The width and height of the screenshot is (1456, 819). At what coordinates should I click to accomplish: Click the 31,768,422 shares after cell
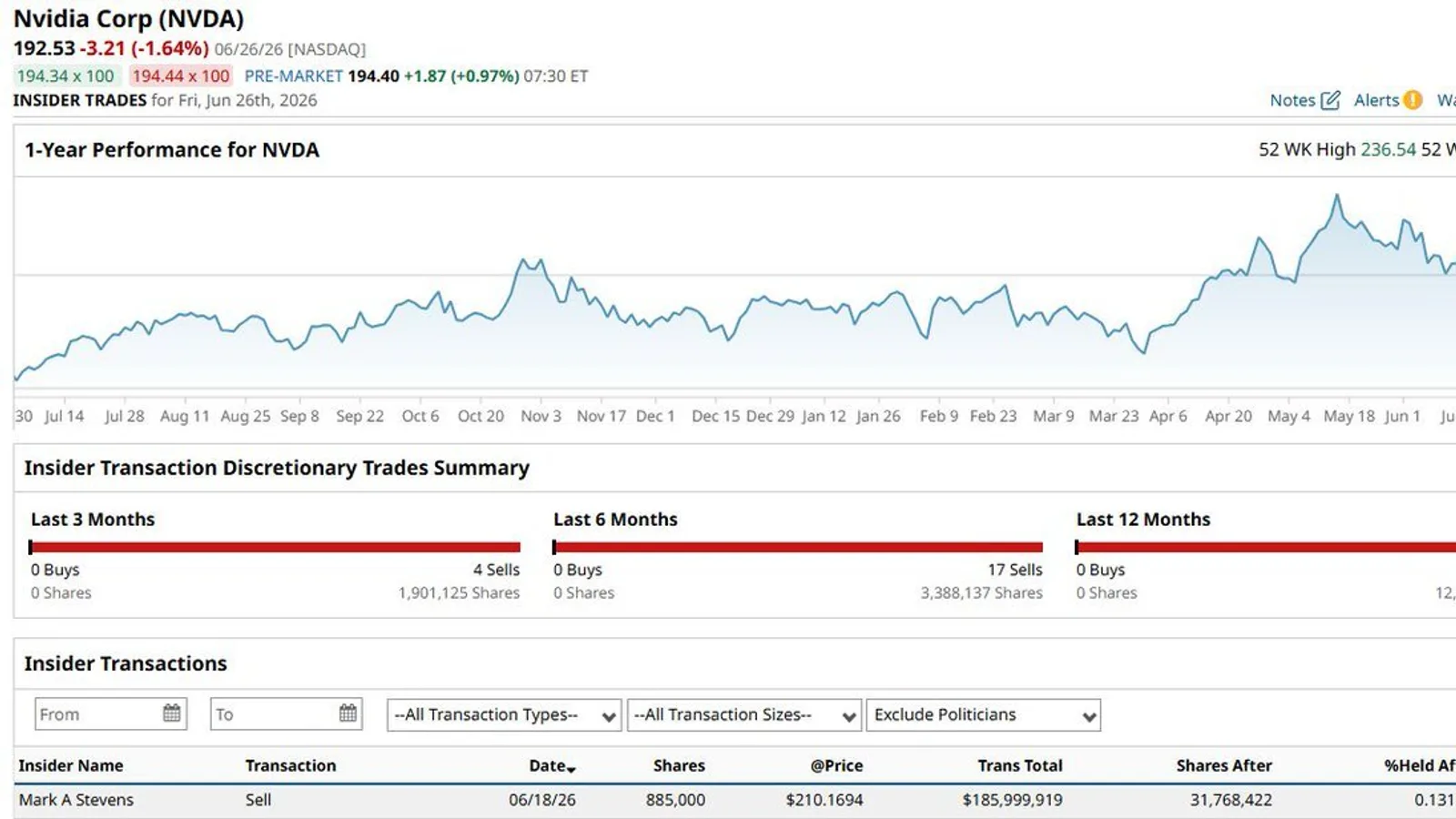coord(1231,800)
